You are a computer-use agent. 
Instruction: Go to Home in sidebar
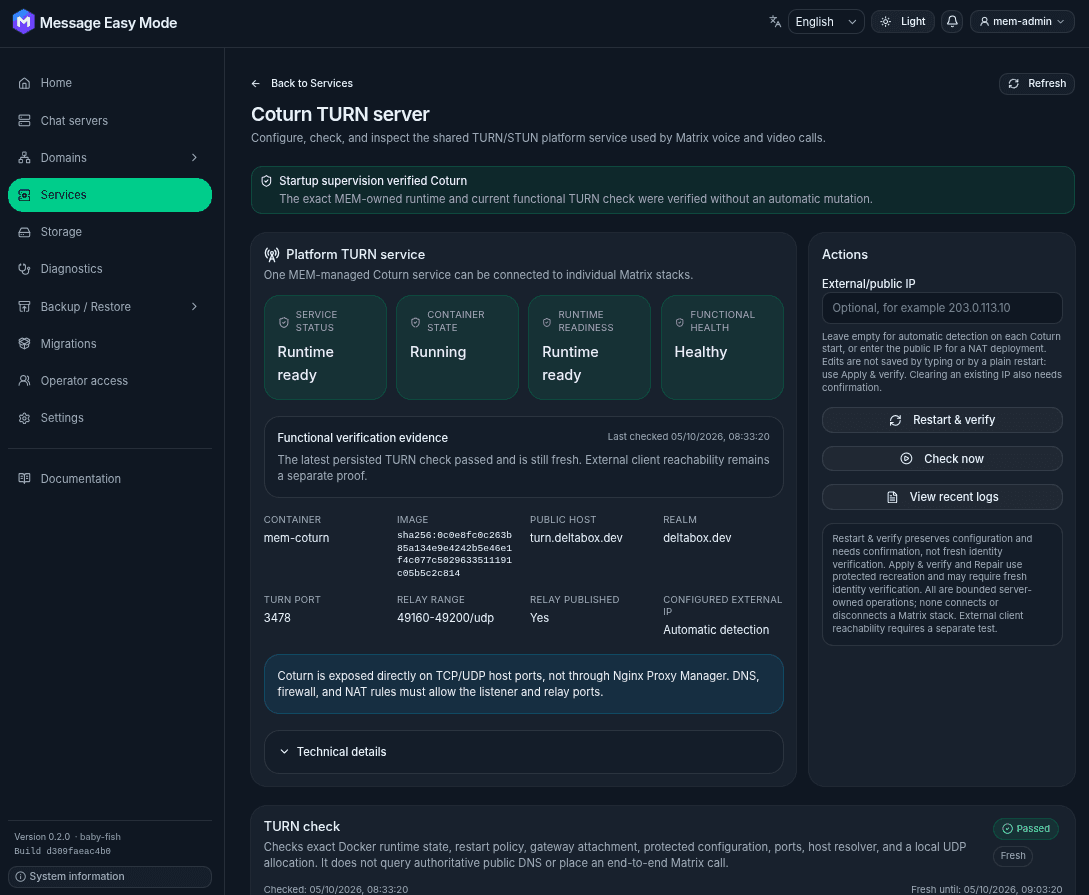coord(110,83)
